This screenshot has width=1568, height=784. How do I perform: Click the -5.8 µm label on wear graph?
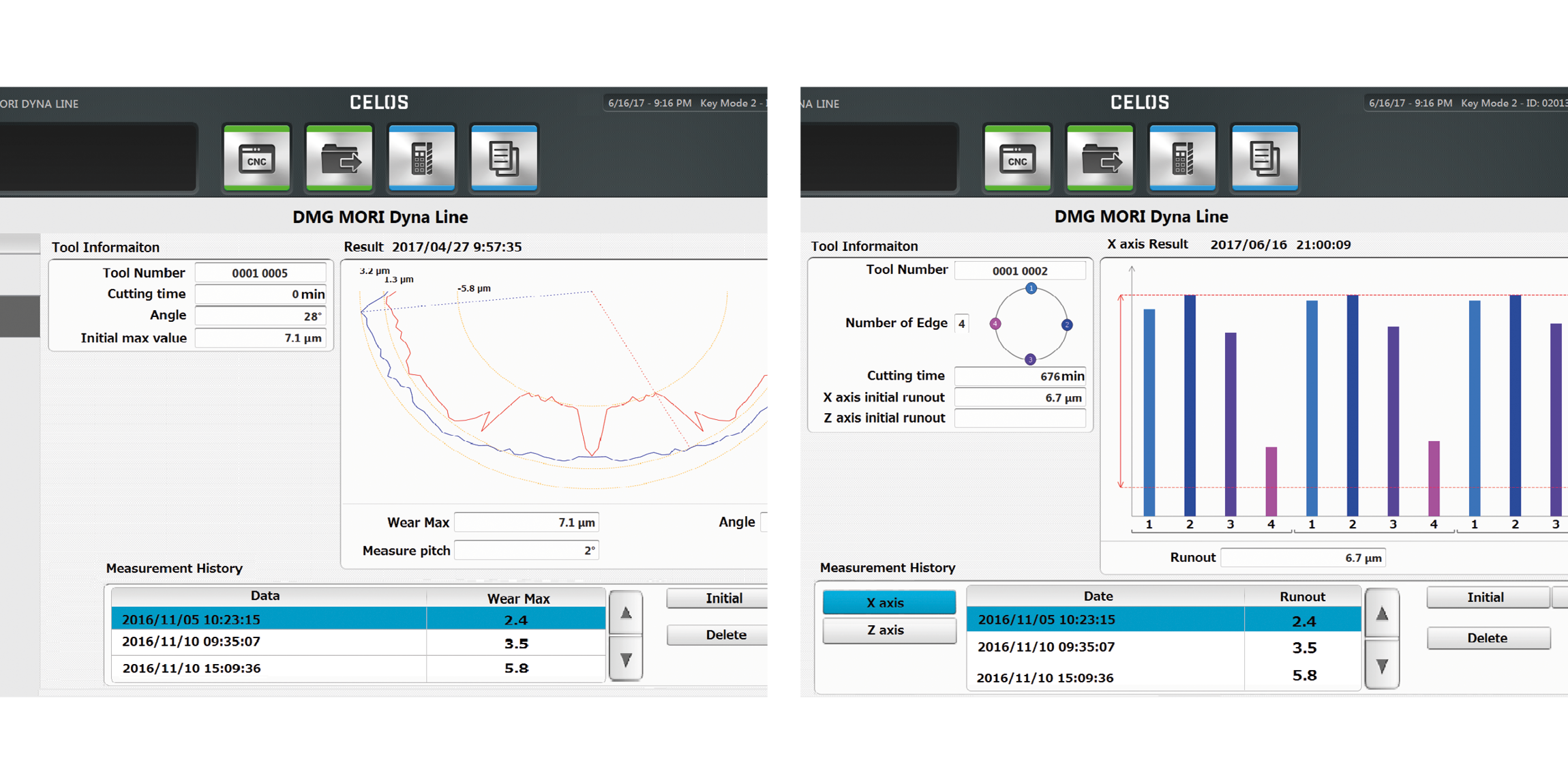[474, 288]
